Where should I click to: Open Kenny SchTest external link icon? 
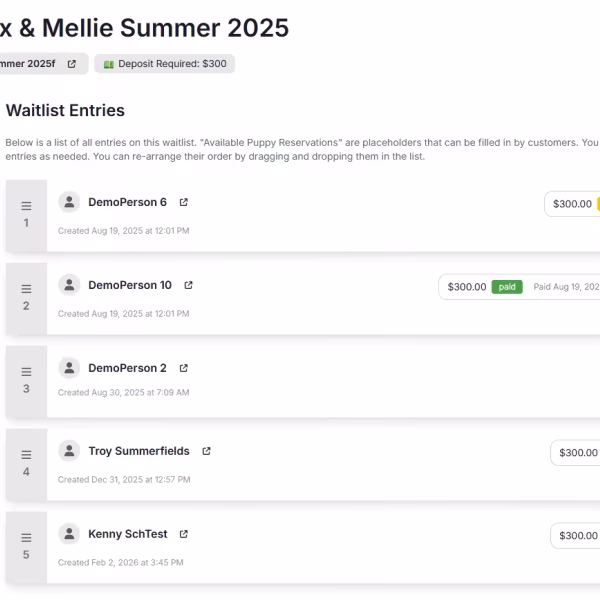[x=184, y=534]
